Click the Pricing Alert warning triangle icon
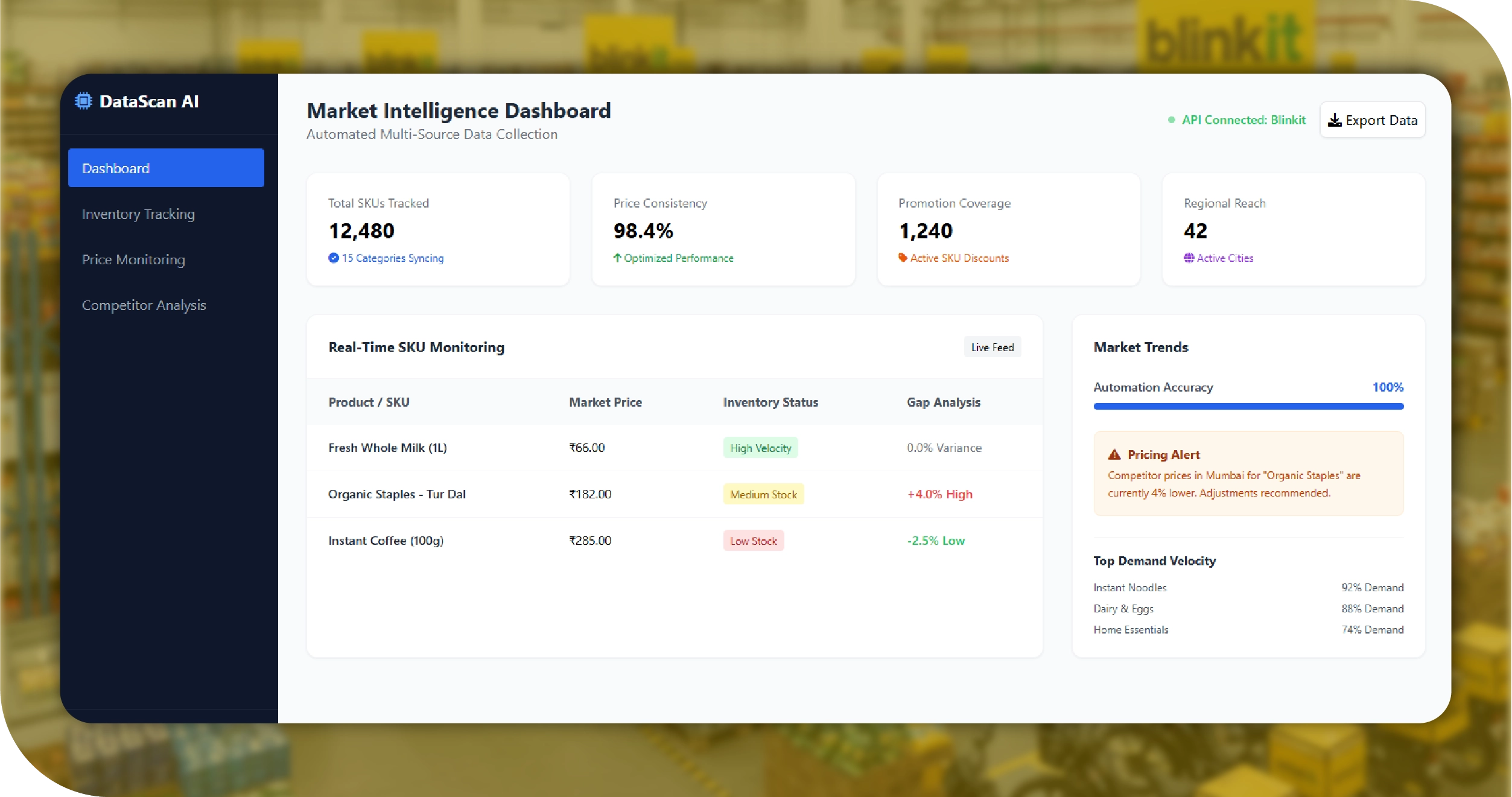 click(1114, 455)
